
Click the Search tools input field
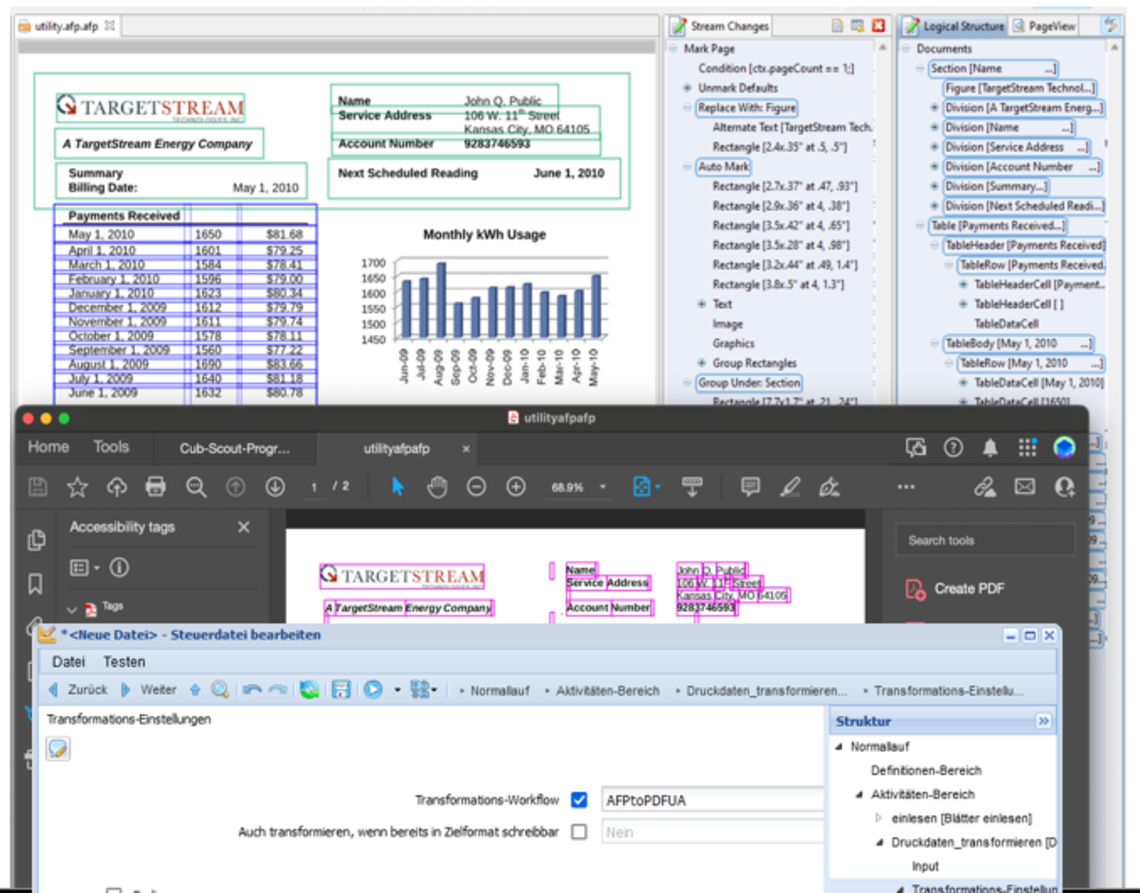[x=985, y=538]
